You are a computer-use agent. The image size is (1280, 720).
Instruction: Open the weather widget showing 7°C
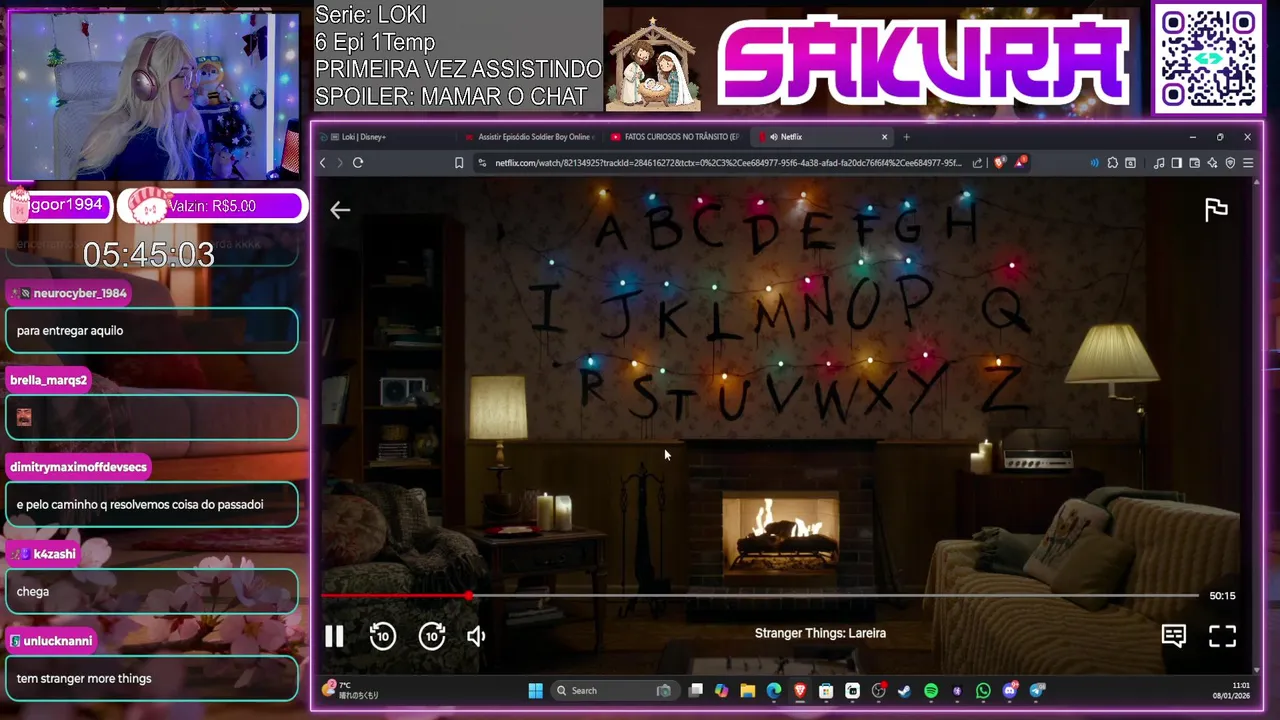pyautogui.click(x=350, y=690)
